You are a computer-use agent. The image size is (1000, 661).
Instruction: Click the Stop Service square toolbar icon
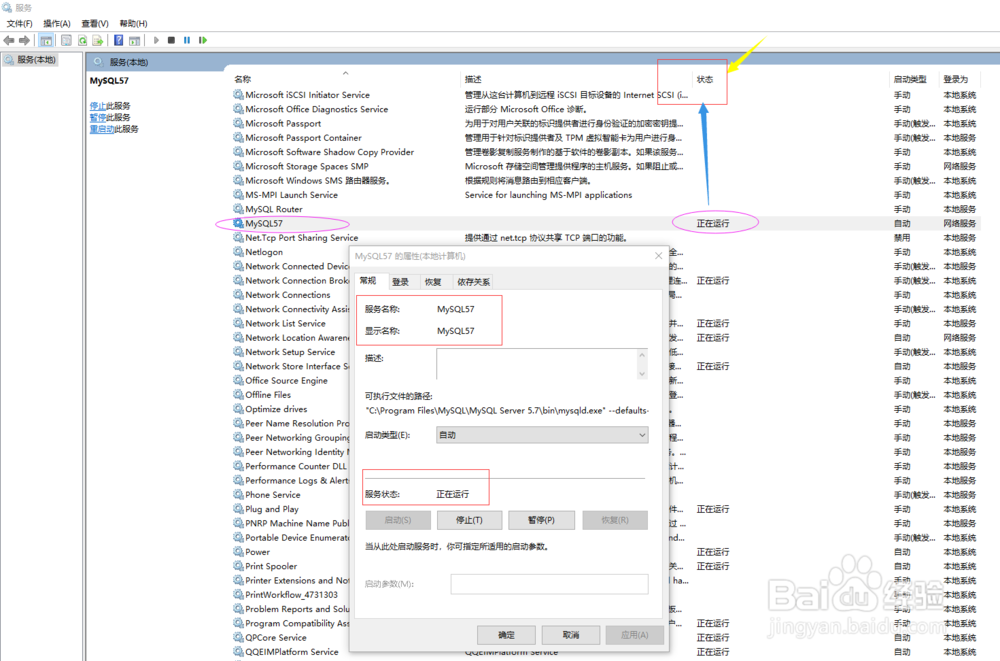171,40
